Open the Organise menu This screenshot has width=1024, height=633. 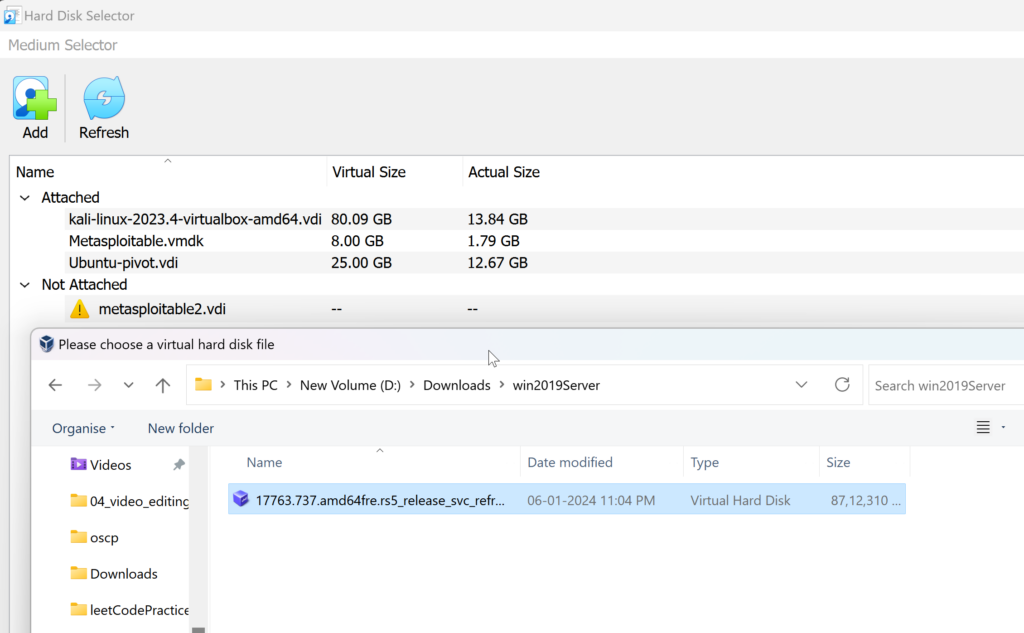click(x=83, y=429)
